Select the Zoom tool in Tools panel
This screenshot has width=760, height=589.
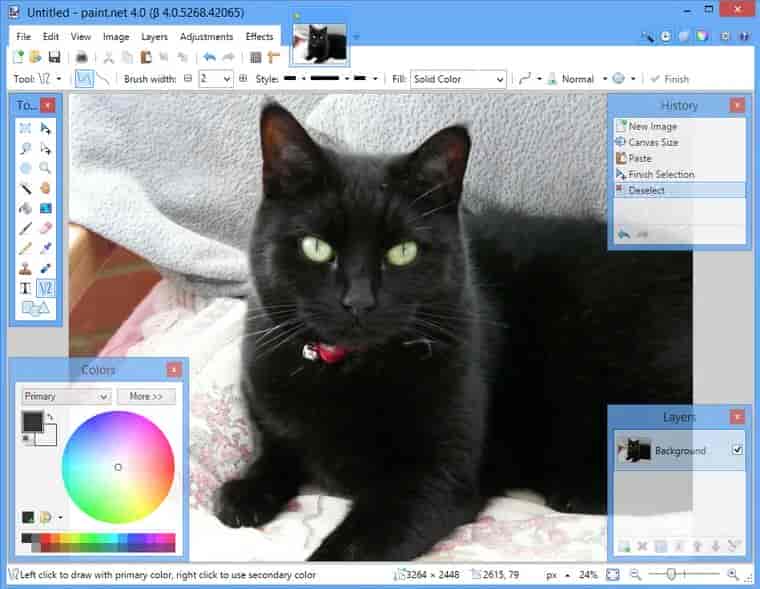(45, 168)
